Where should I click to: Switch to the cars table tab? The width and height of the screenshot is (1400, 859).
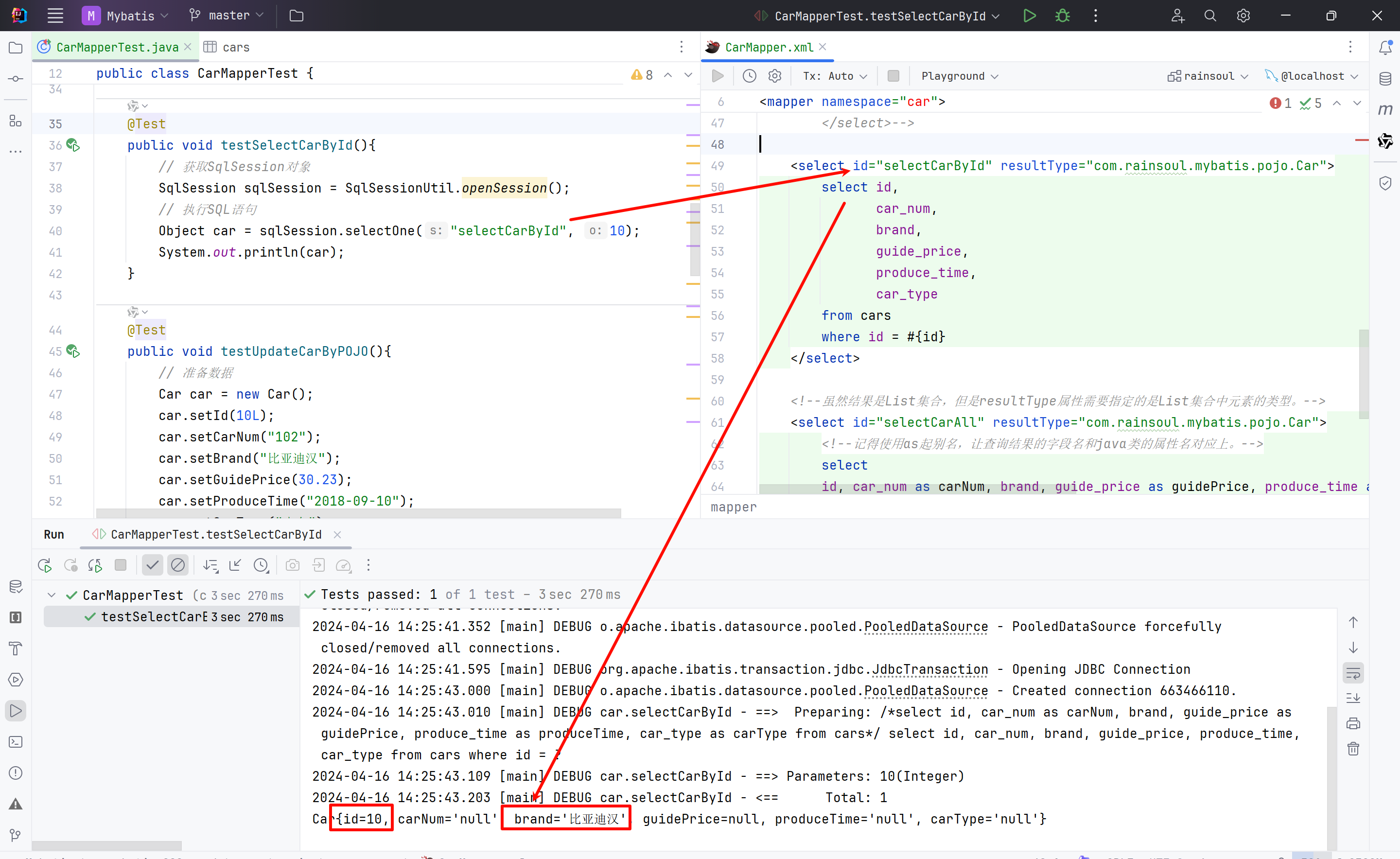pos(227,47)
